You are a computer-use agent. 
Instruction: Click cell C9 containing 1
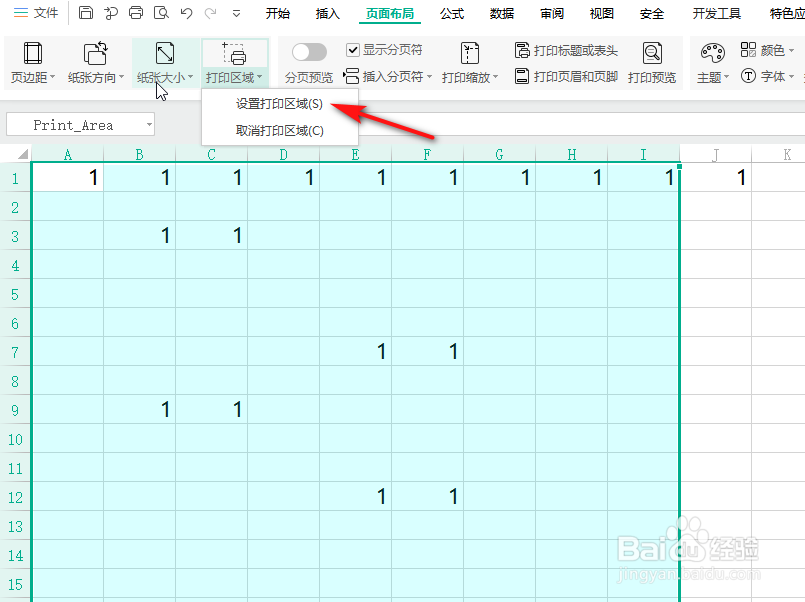tap(212, 410)
